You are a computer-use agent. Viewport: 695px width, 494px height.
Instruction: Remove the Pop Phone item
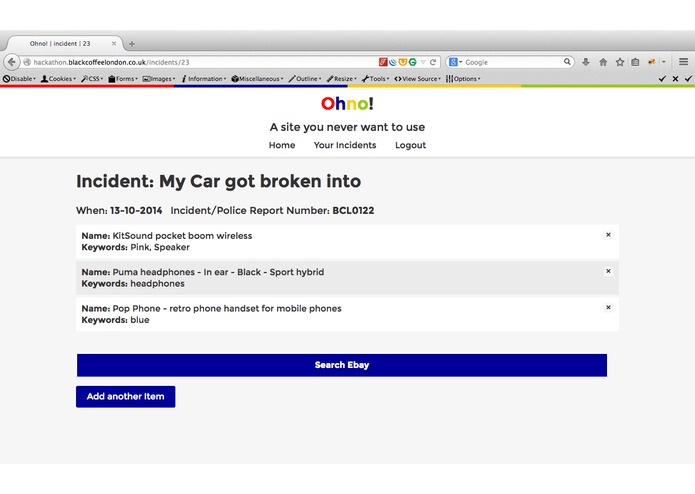click(x=608, y=307)
